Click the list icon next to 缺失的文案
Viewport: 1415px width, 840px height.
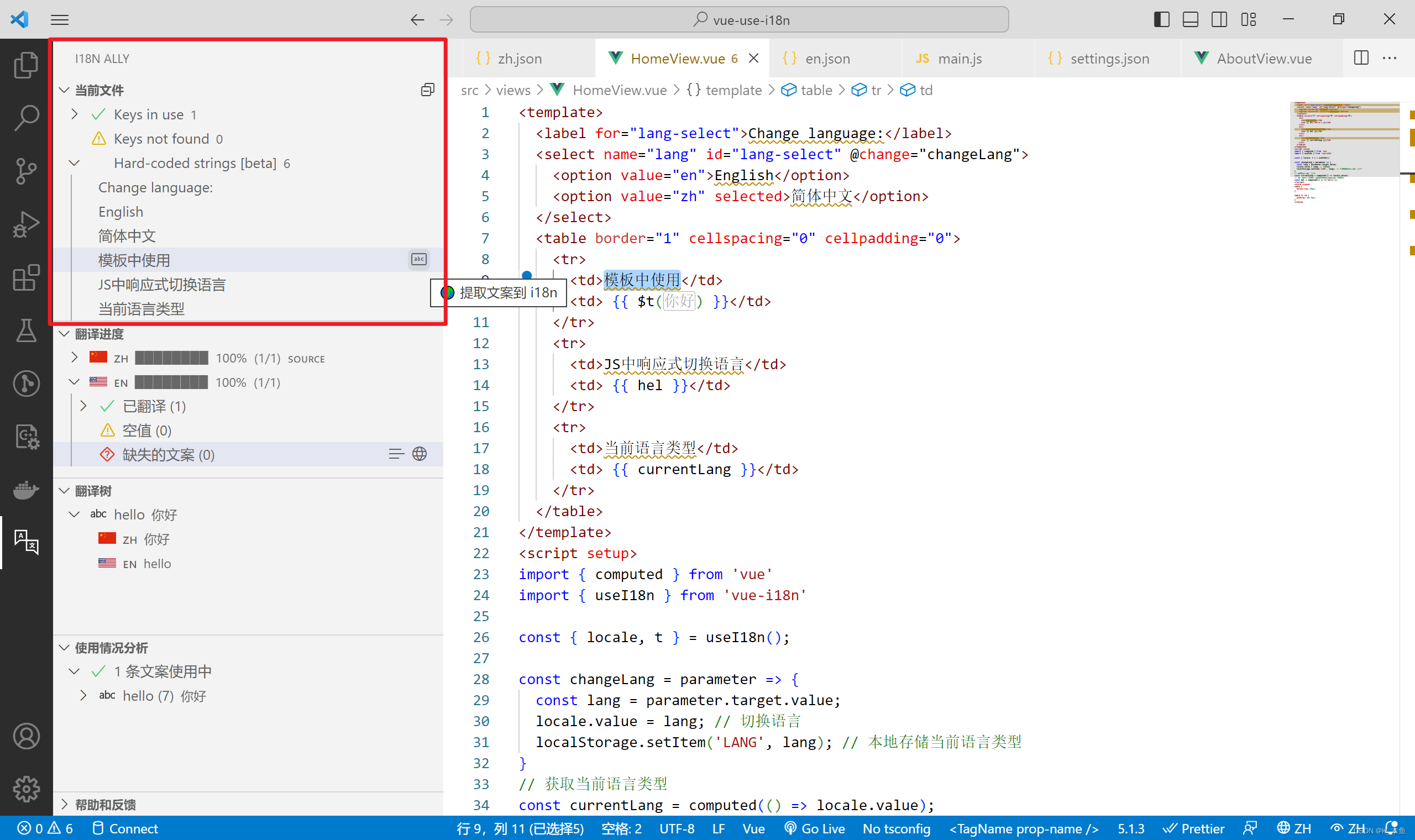(x=396, y=454)
